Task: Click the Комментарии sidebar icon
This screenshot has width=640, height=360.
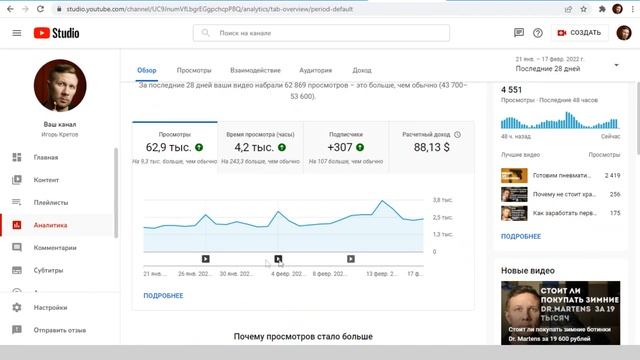Action: click(x=17, y=247)
